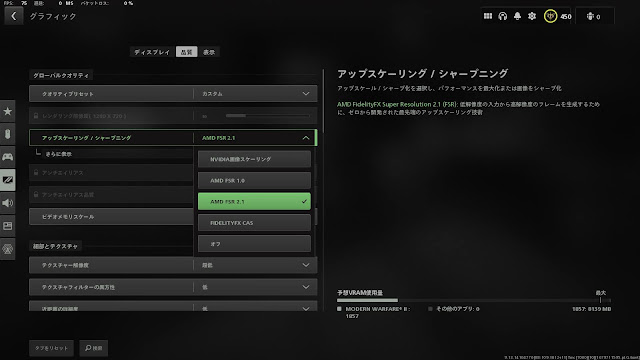Click the settings list scrollbar
The image size is (640, 360).
click(323, 101)
